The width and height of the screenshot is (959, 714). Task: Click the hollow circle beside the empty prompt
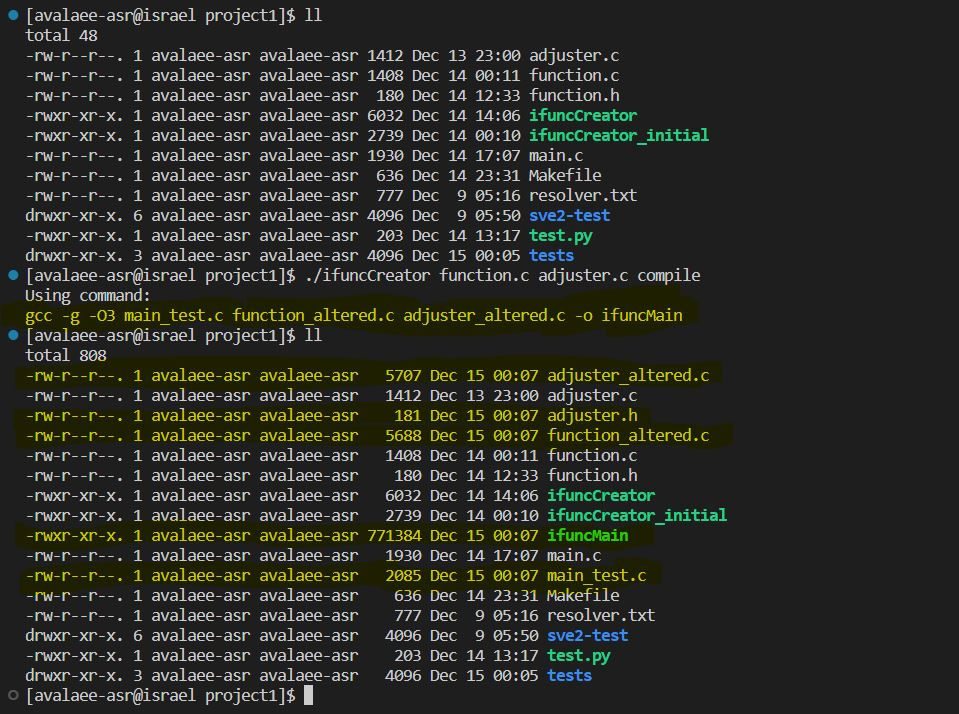(x=13, y=695)
